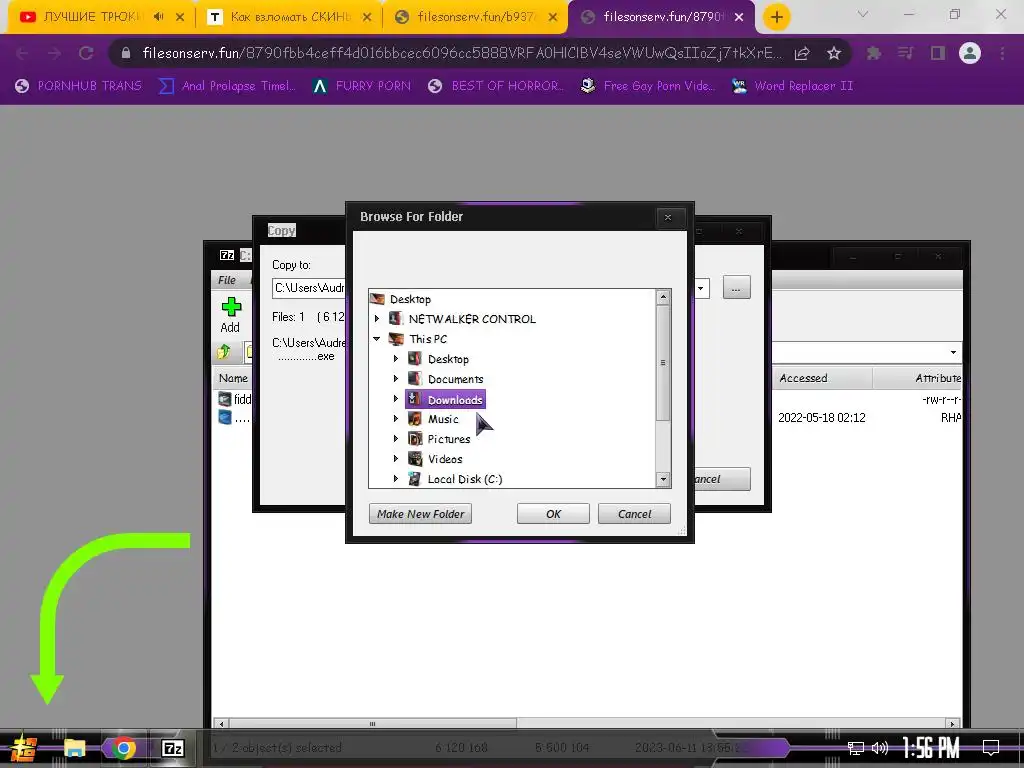
Task: Collapse the This PC node
Action: (x=377, y=339)
